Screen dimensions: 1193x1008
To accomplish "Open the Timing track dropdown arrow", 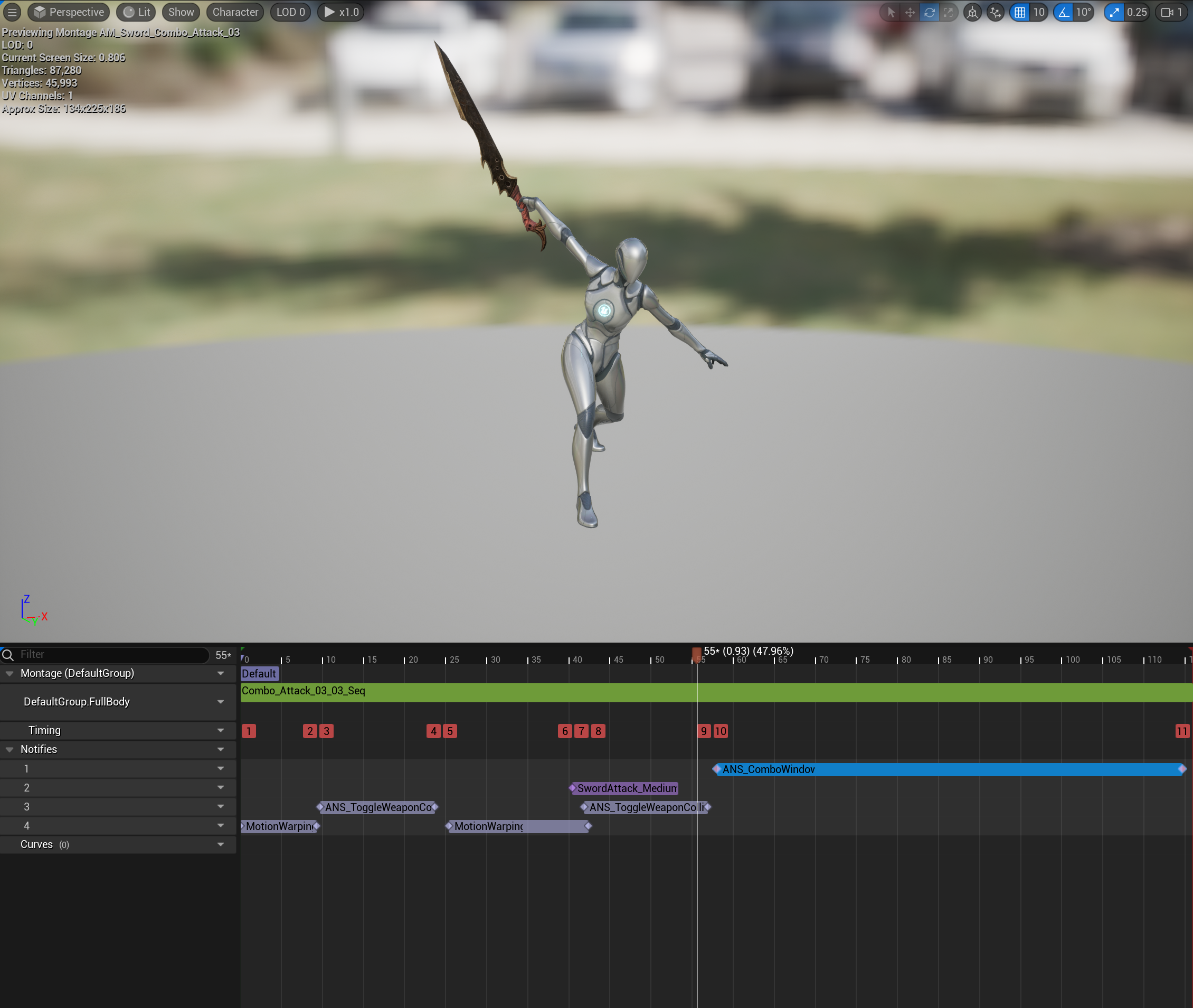I will (221, 730).
